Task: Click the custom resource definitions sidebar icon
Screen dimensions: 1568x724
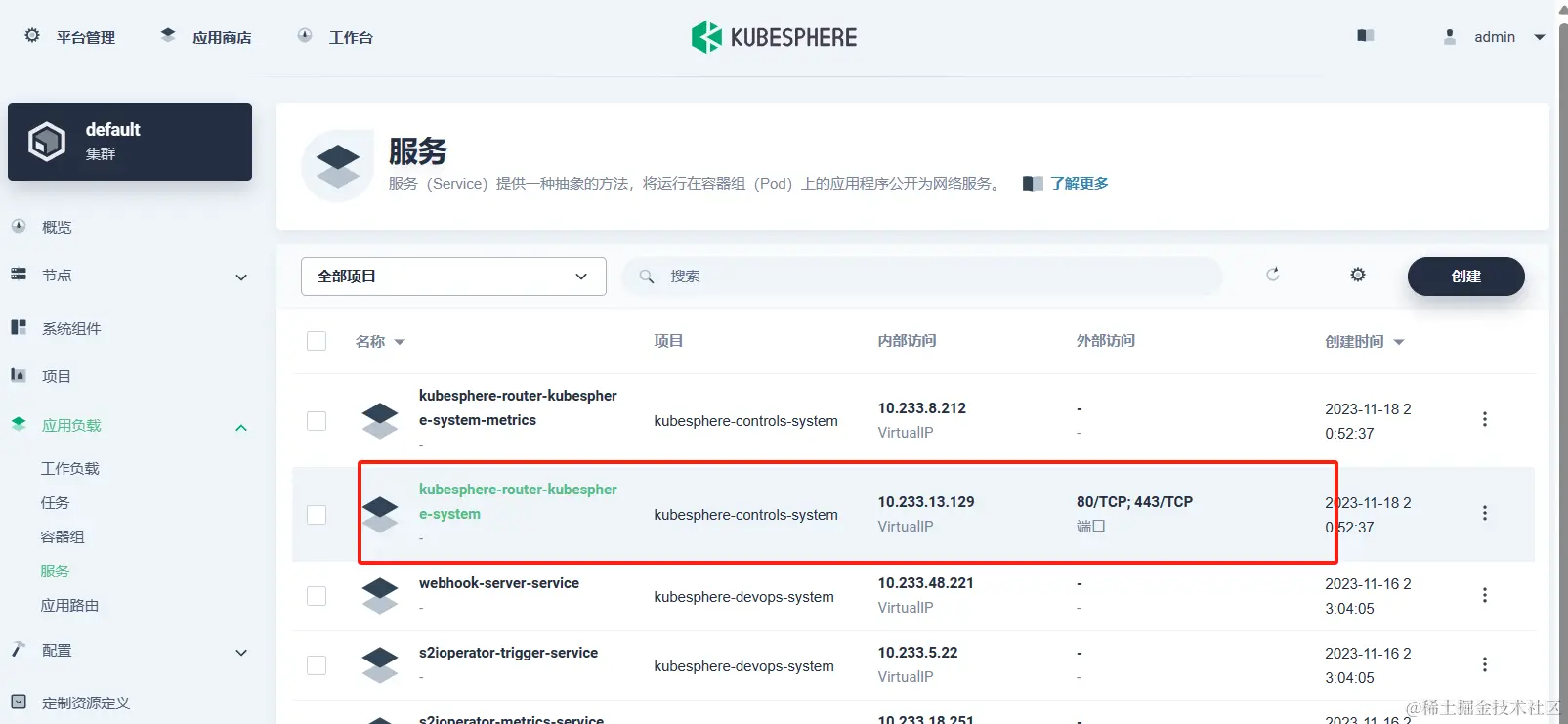Action: click(19, 702)
